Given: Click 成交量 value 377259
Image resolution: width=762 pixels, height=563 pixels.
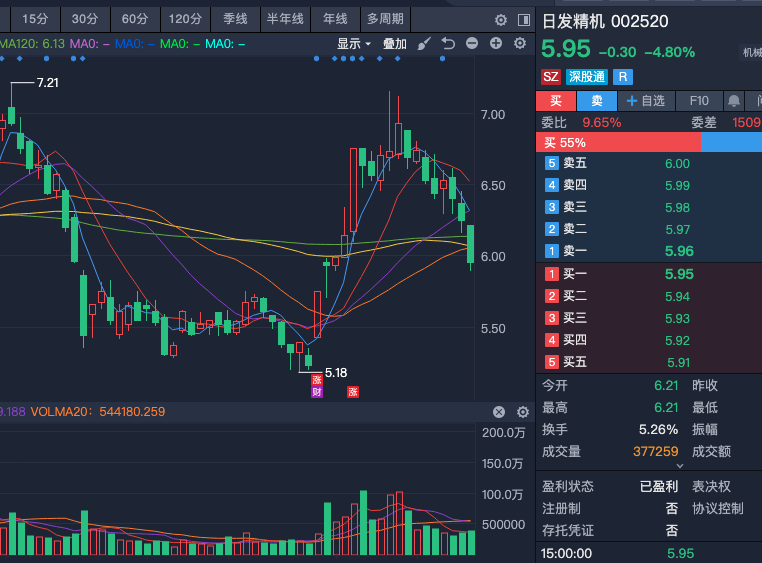Looking at the screenshot, I should point(656,452).
